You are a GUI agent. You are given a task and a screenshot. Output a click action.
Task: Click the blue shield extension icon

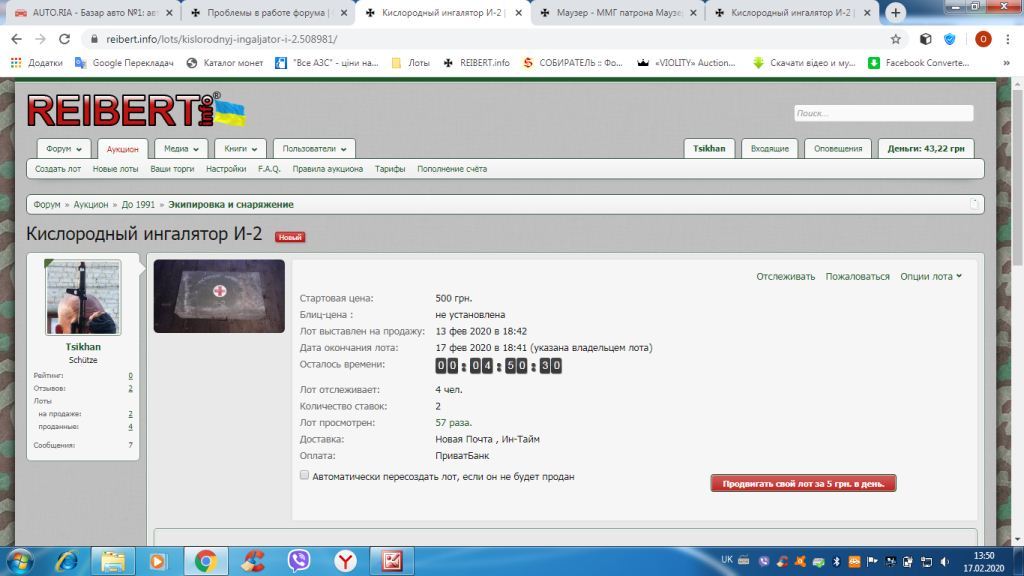pos(950,39)
